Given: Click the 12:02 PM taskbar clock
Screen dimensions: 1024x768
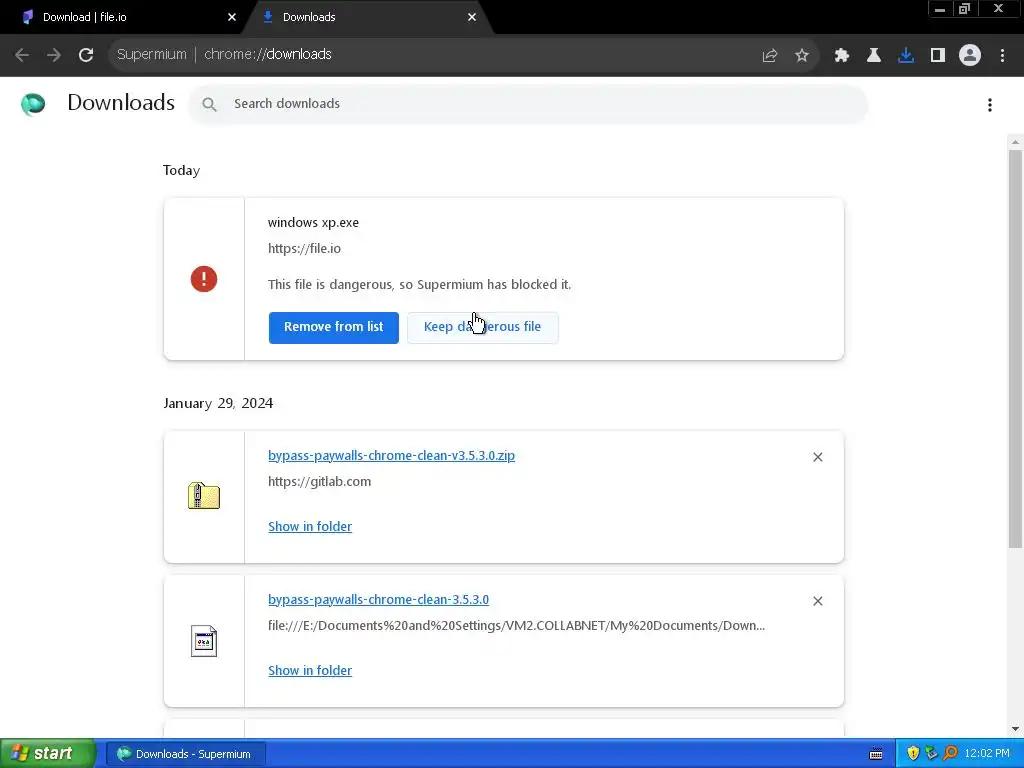Looking at the screenshot, I should [x=987, y=754].
